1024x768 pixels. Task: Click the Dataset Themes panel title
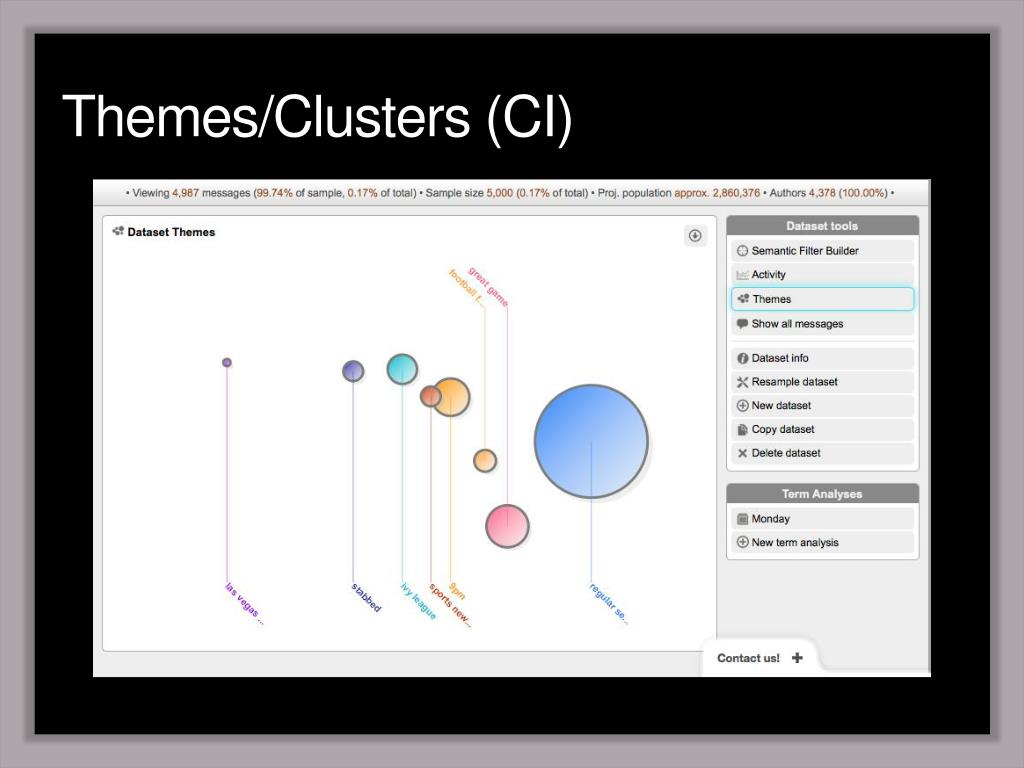point(171,232)
